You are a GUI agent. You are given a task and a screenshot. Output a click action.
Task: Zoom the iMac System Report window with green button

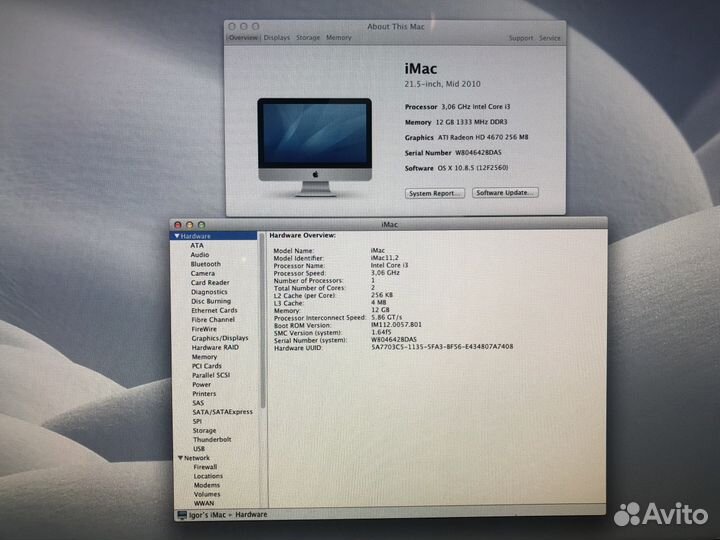[x=201, y=225]
